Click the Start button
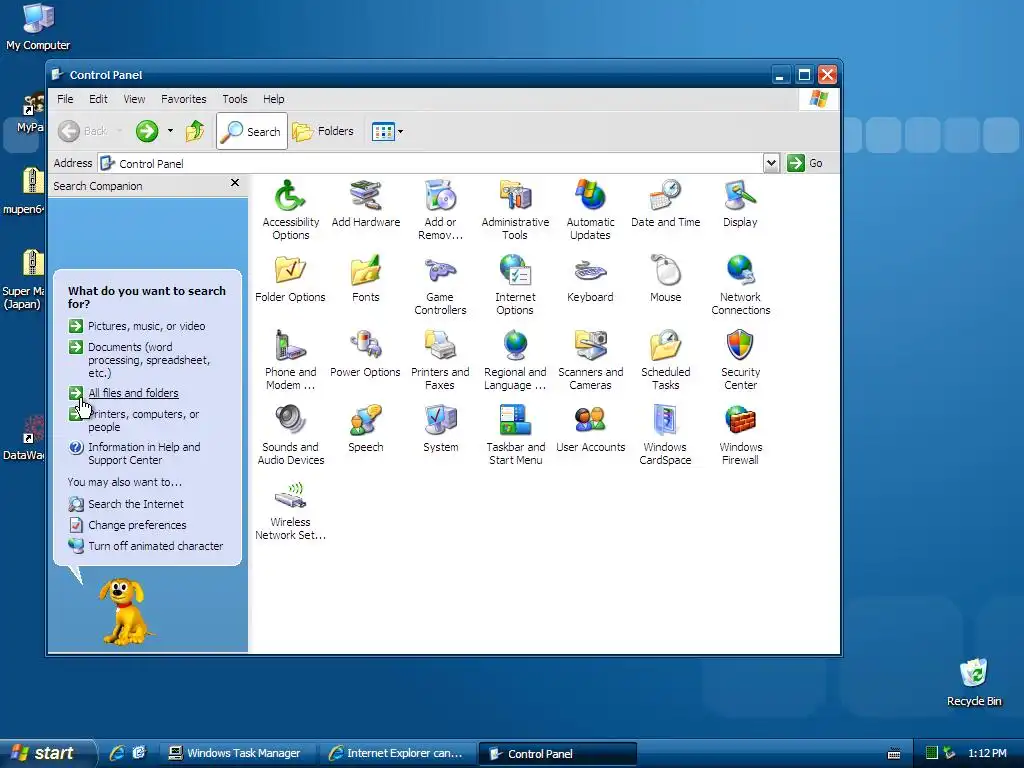1024x768 pixels. [x=46, y=753]
